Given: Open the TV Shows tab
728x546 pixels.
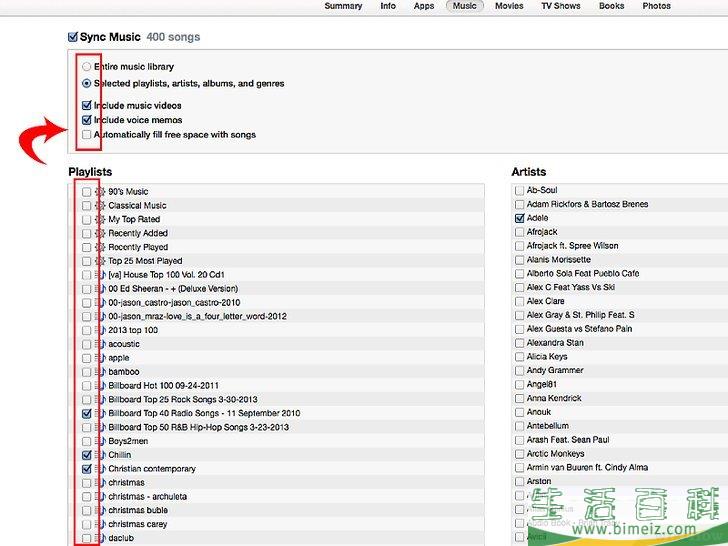Looking at the screenshot, I should click(x=561, y=6).
